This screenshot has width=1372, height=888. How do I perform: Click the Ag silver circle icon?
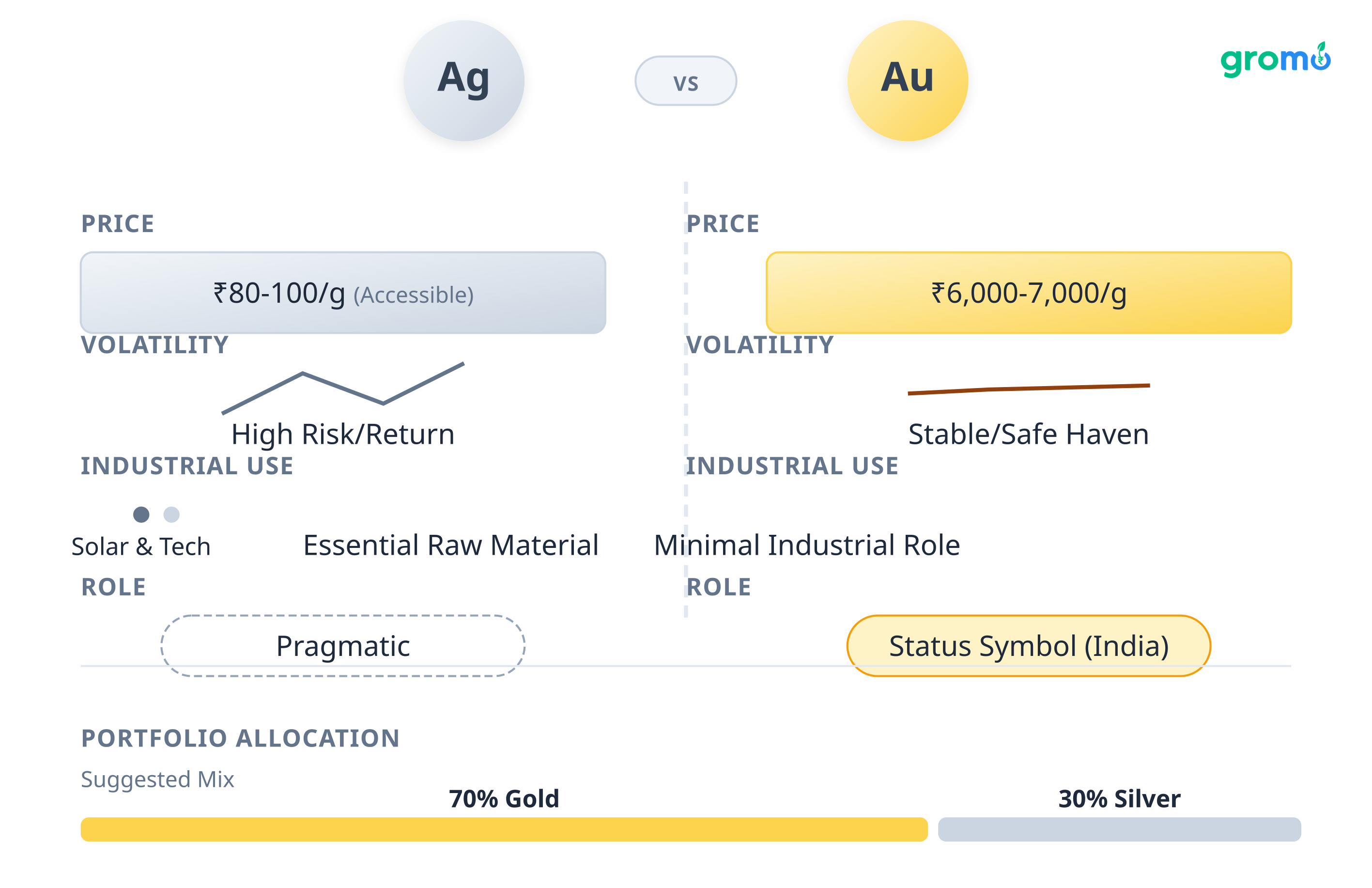463,81
